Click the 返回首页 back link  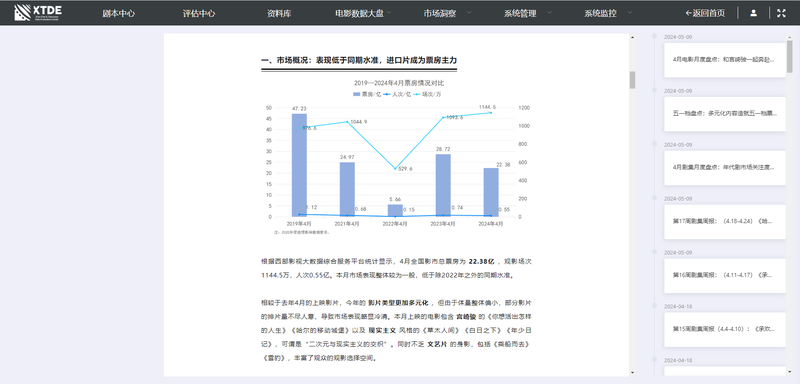(x=705, y=13)
